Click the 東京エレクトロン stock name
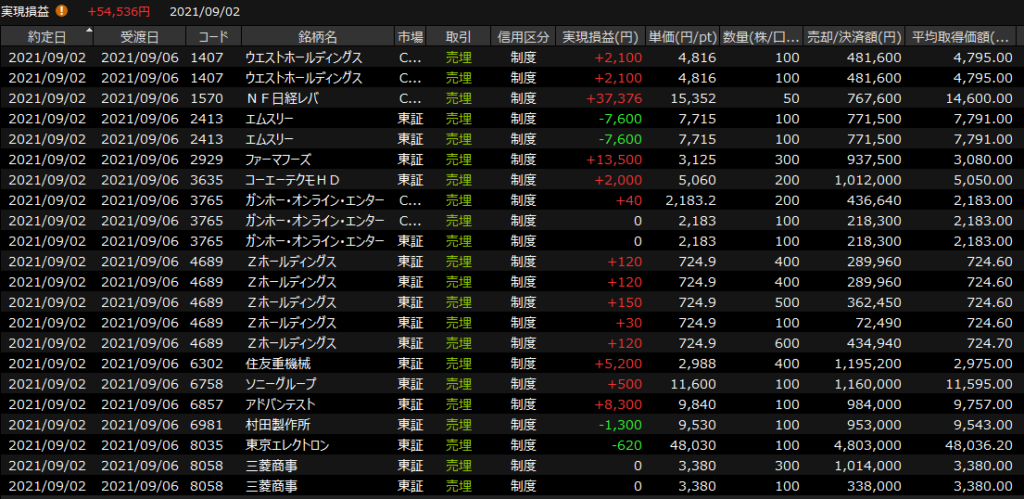1024x499 pixels. tap(286, 445)
